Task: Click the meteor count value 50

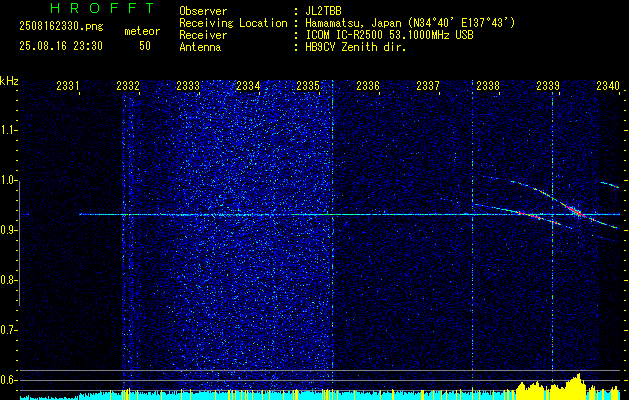Action: (x=145, y=46)
